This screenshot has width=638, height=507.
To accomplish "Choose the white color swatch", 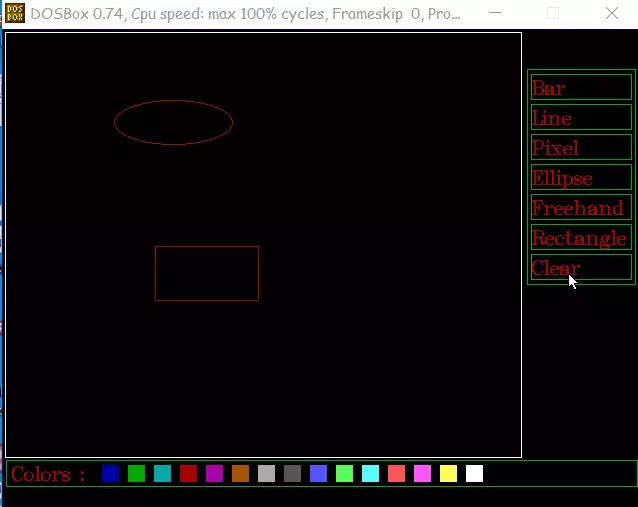I will [x=474, y=474].
